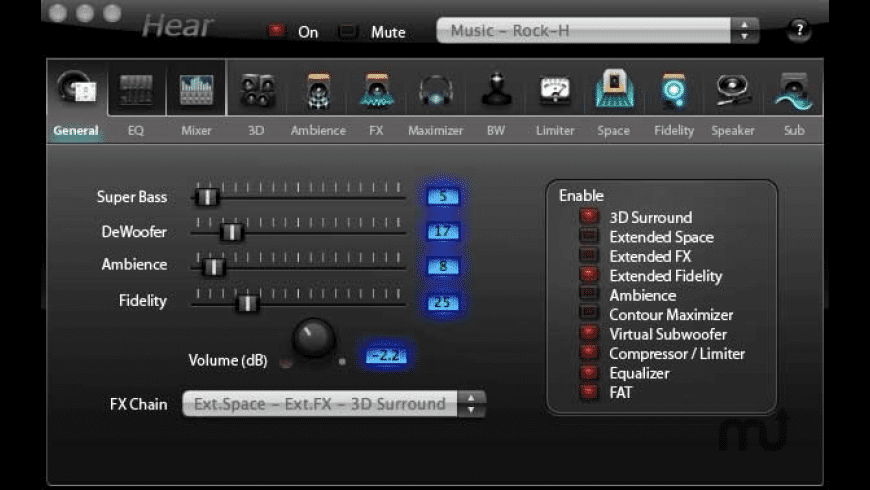Disable Virtual Subwoofer effect

[x=589, y=333]
